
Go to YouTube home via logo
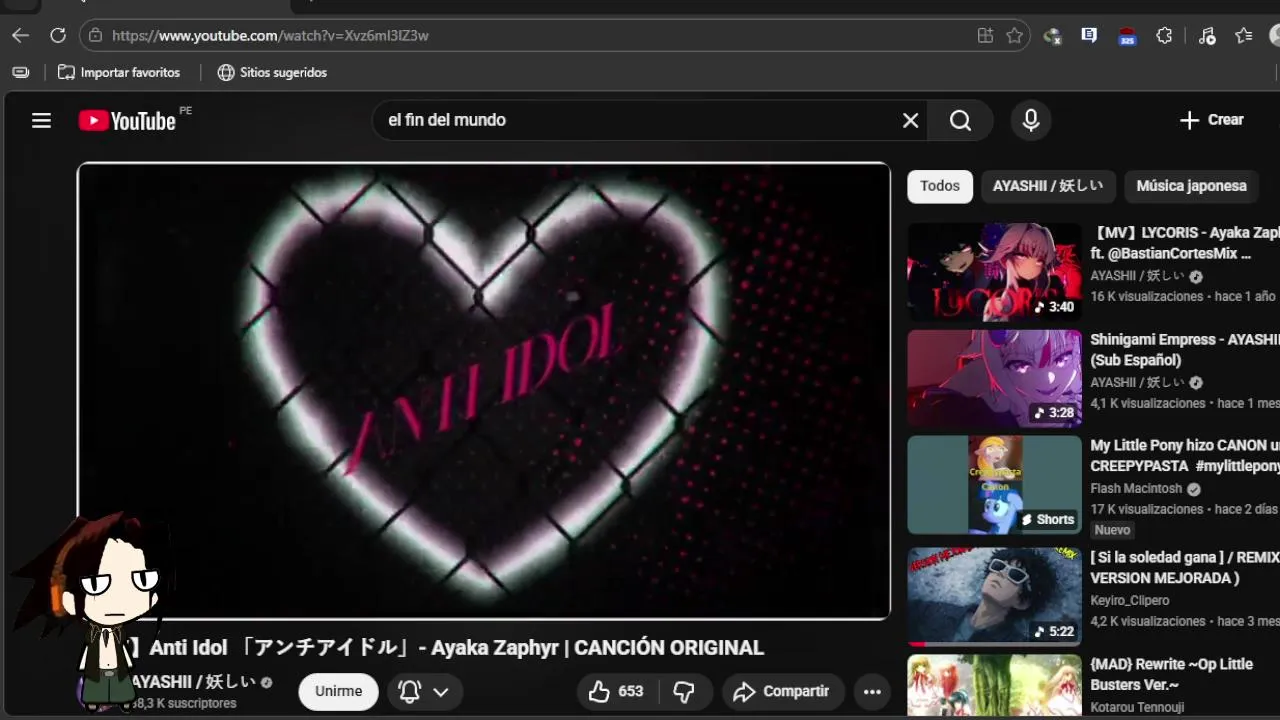[128, 121]
